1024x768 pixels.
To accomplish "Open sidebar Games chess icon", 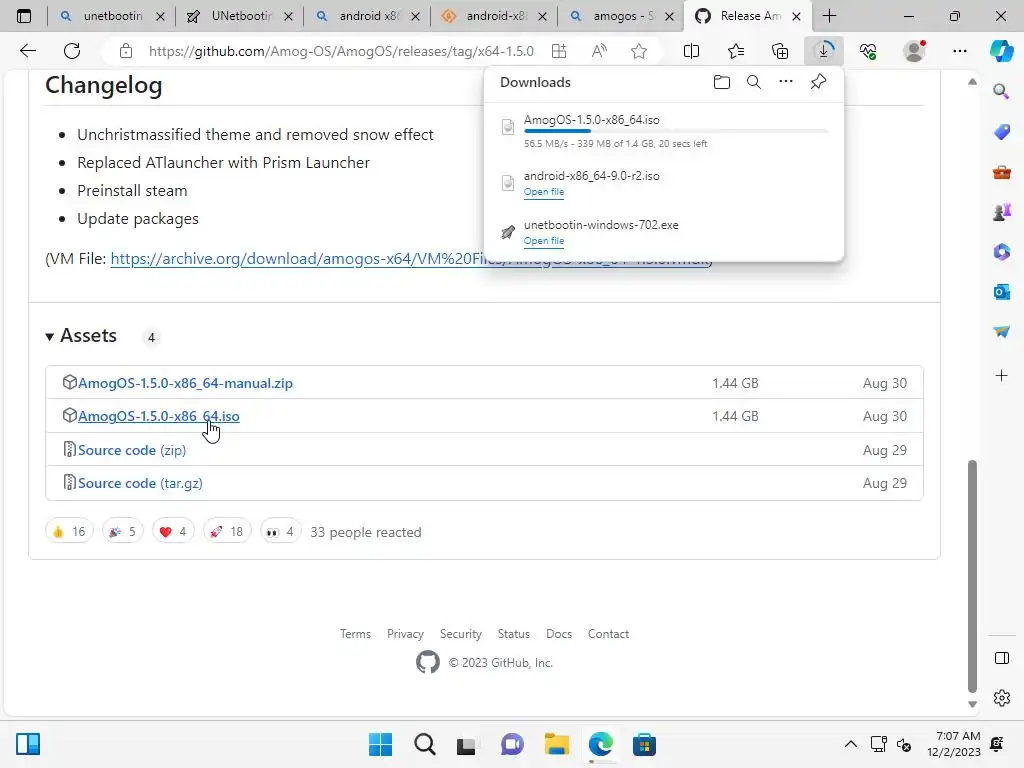I will point(1001,212).
